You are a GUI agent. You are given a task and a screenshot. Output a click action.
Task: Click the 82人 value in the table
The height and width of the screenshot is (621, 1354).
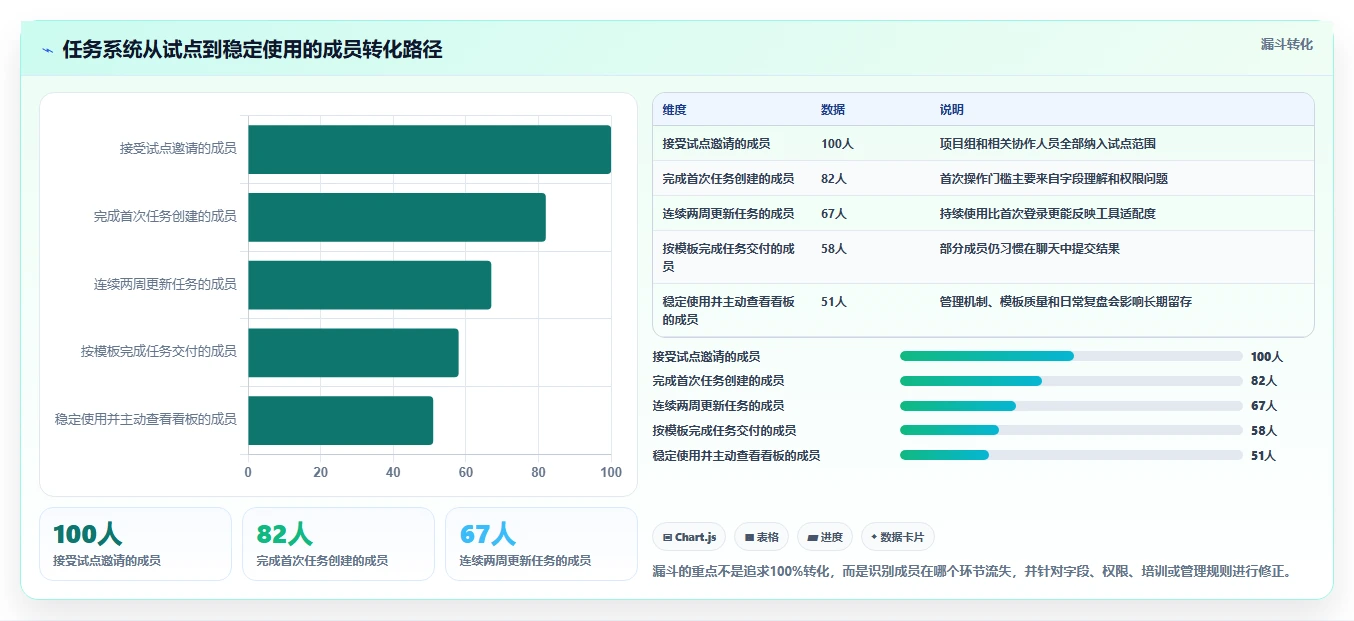pos(834,179)
